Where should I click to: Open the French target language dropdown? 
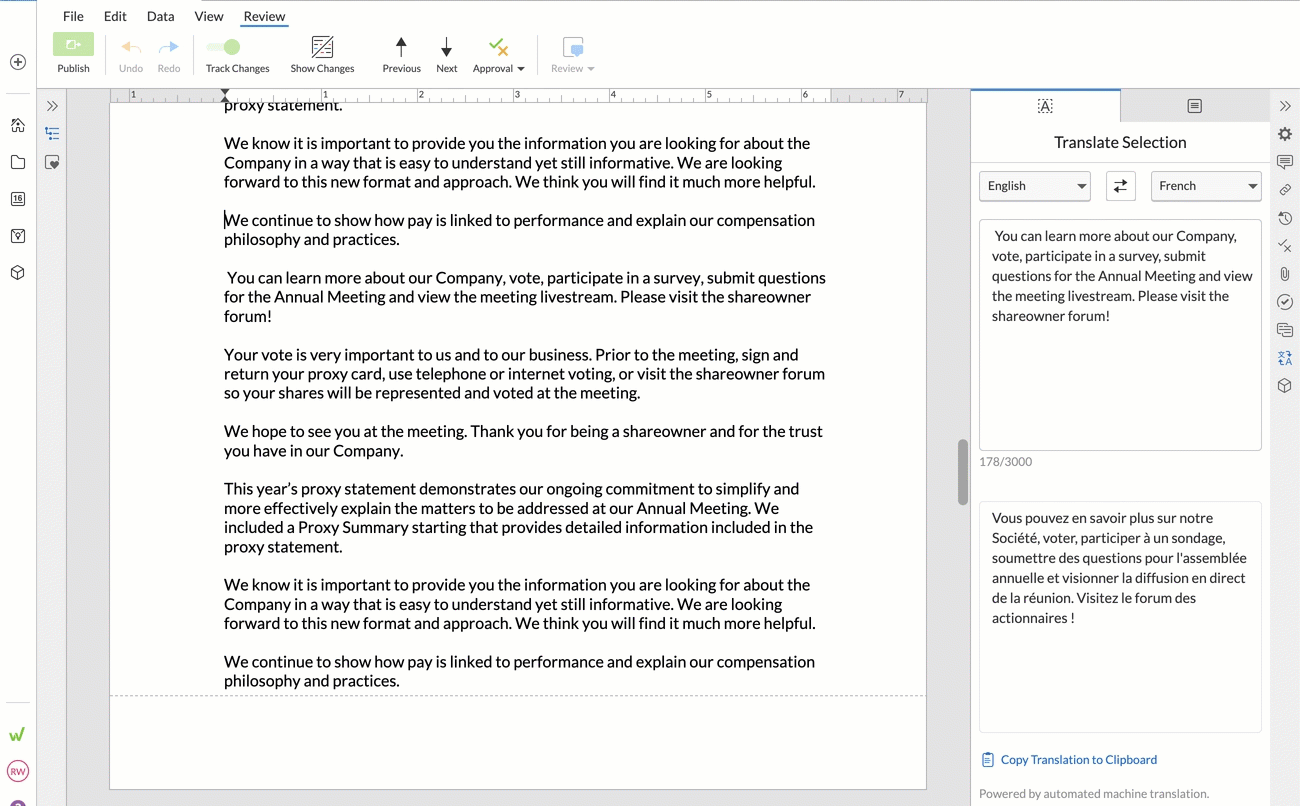(1206, 186)
